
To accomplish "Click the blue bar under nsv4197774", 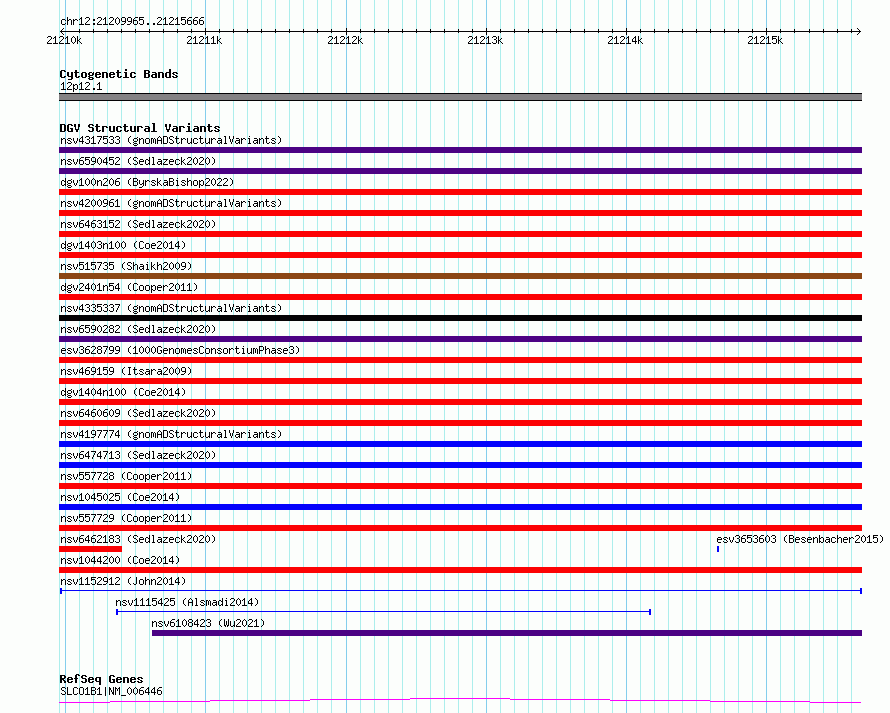I will 460,444.
